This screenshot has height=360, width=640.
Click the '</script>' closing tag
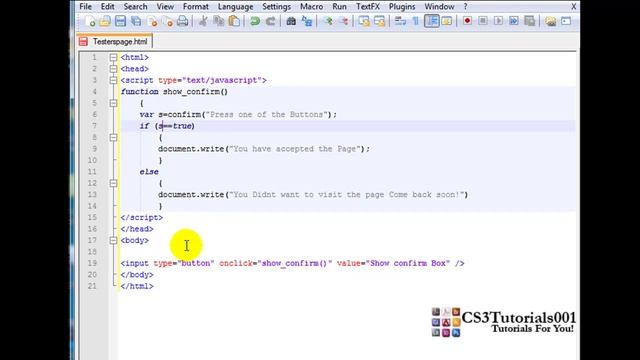pos(142,218)
